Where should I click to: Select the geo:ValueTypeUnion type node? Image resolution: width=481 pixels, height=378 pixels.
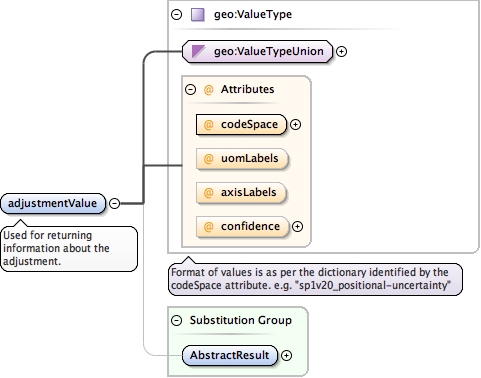click(258, 52)
